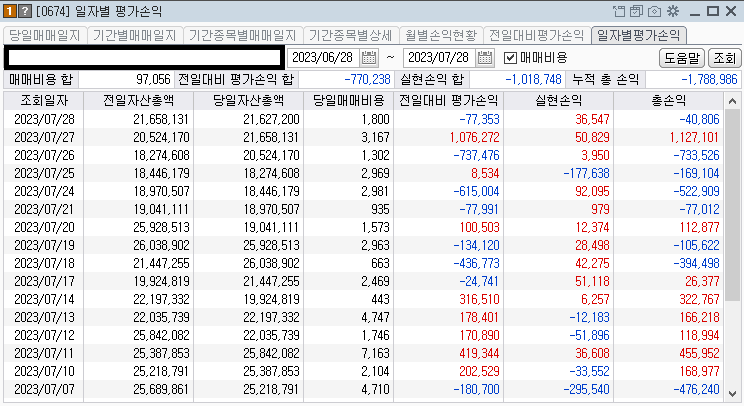Switch to the 기간종목별상세 tab
Viewport: 744px width, 406px height.
350,35
